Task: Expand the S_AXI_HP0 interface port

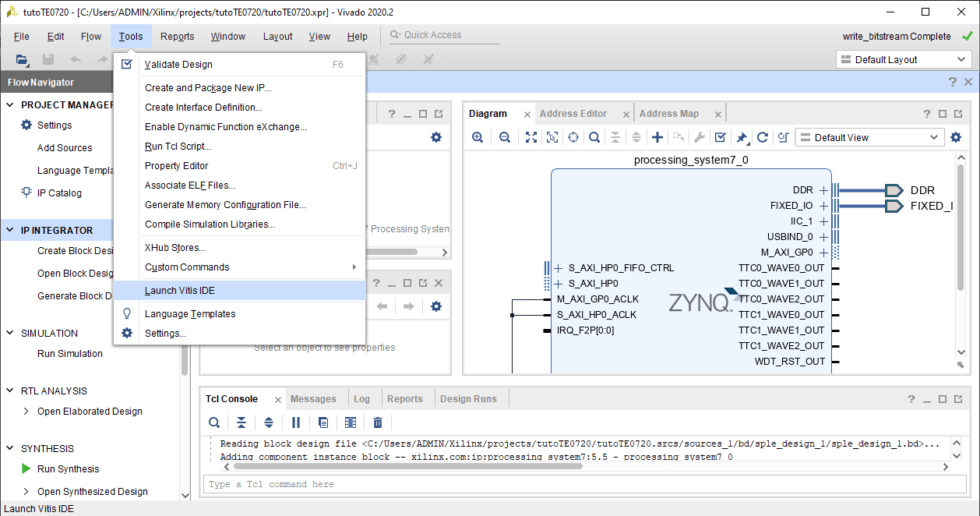Action: point(558,283)
